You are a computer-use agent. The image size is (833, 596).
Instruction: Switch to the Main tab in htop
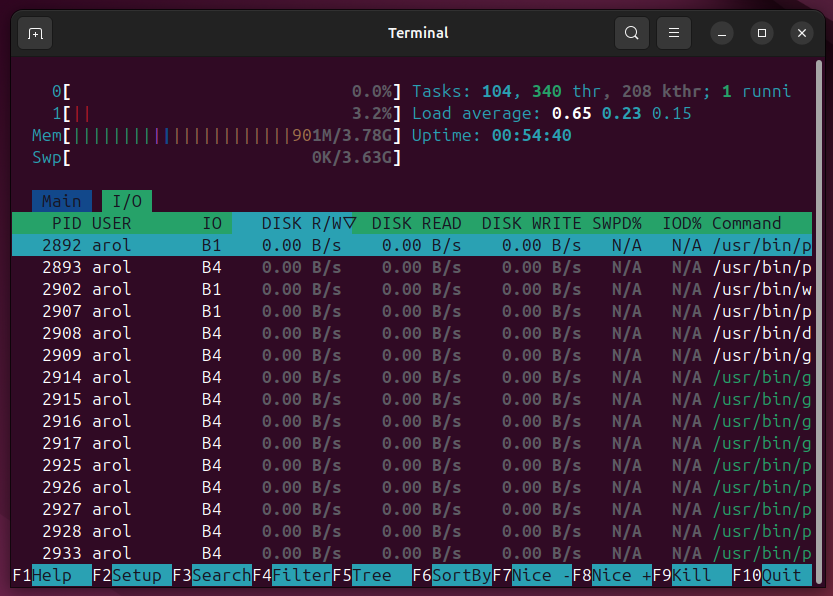pyautogui.click(x=62, y=201)
